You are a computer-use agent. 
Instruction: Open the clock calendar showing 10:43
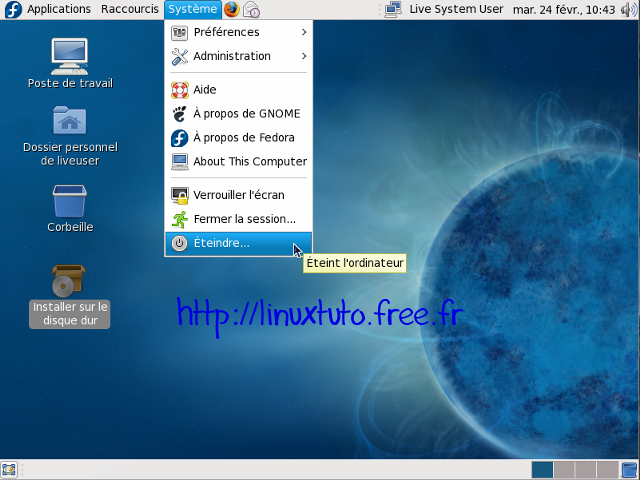click(x=564, y=9)
